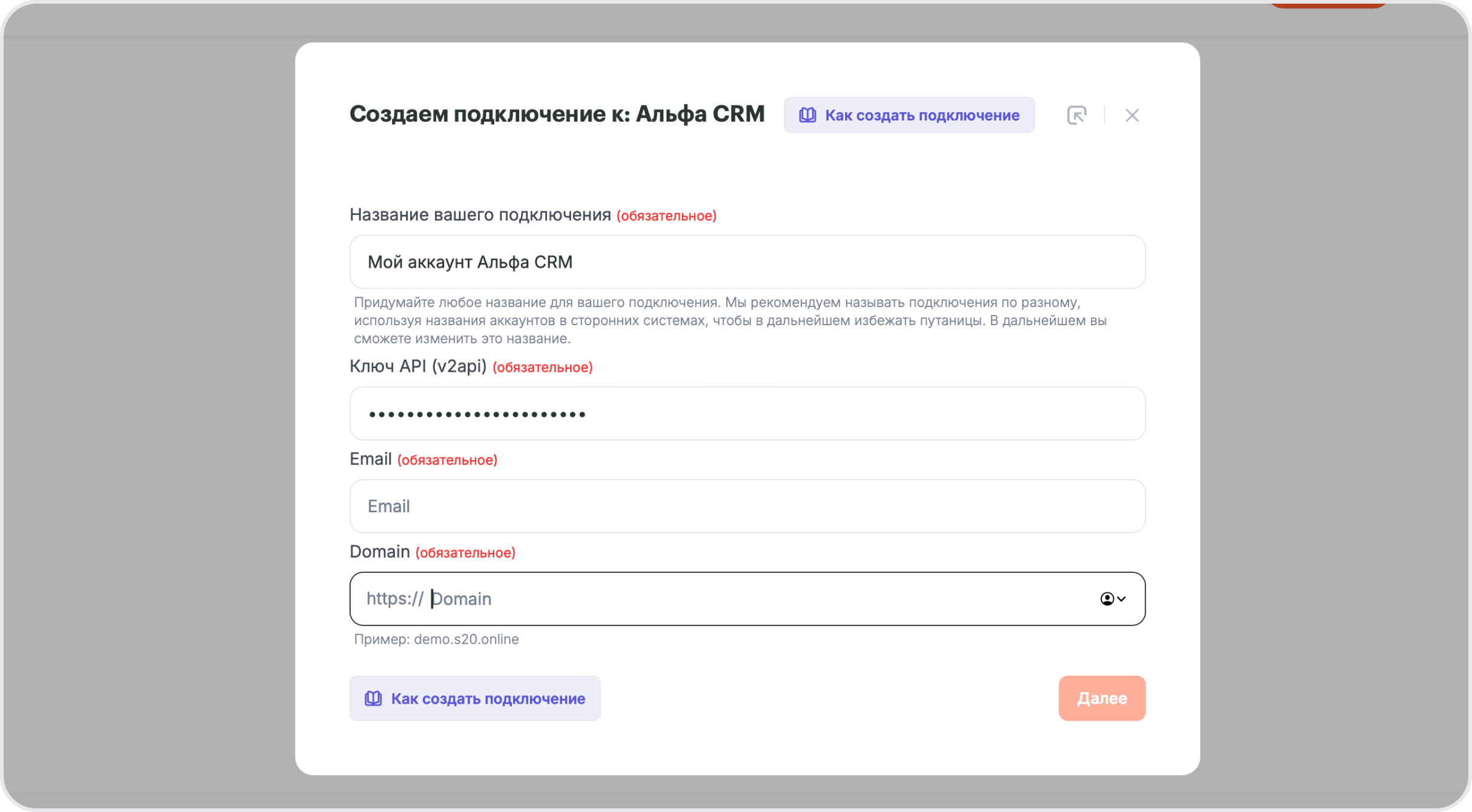This screenshot has height=812, width=1472.
Task: Click the Domain input field
Action: tap(747, 599)
